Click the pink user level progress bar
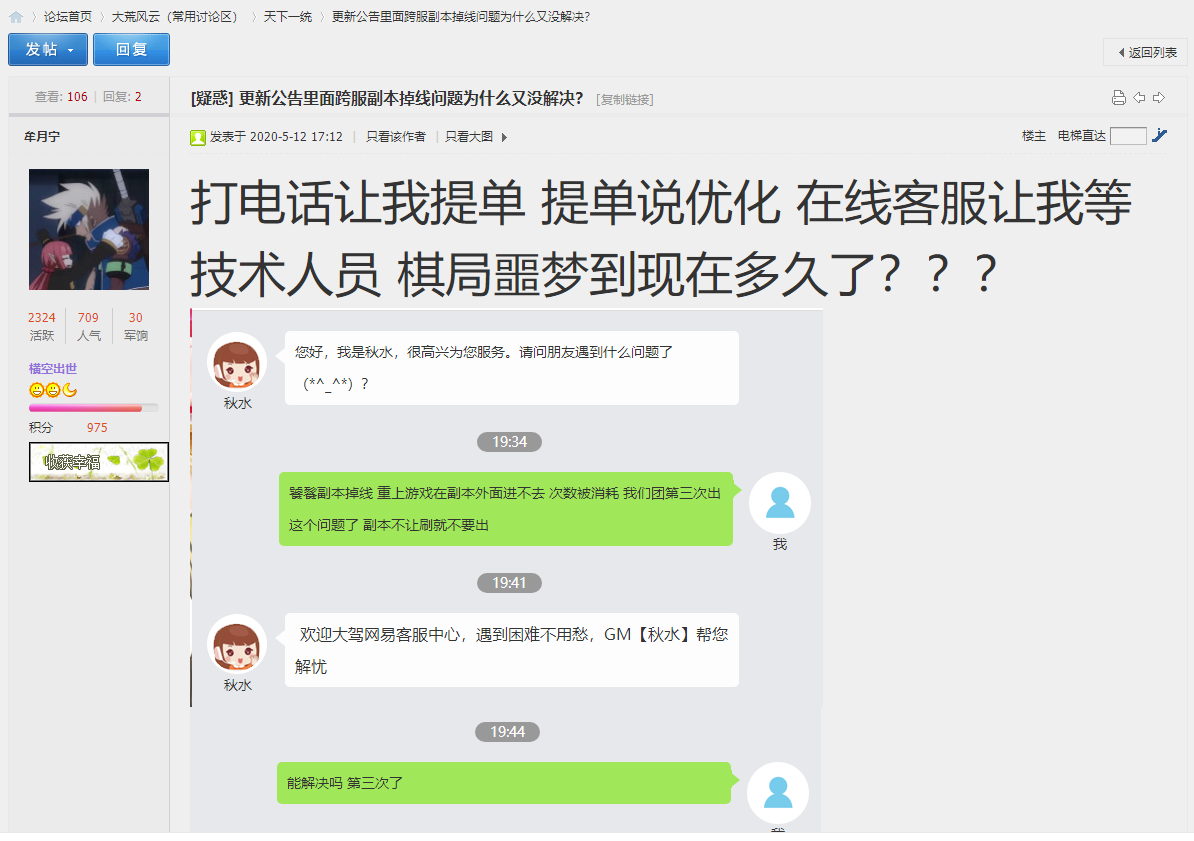1194x841 pixels. coord(94,408)
